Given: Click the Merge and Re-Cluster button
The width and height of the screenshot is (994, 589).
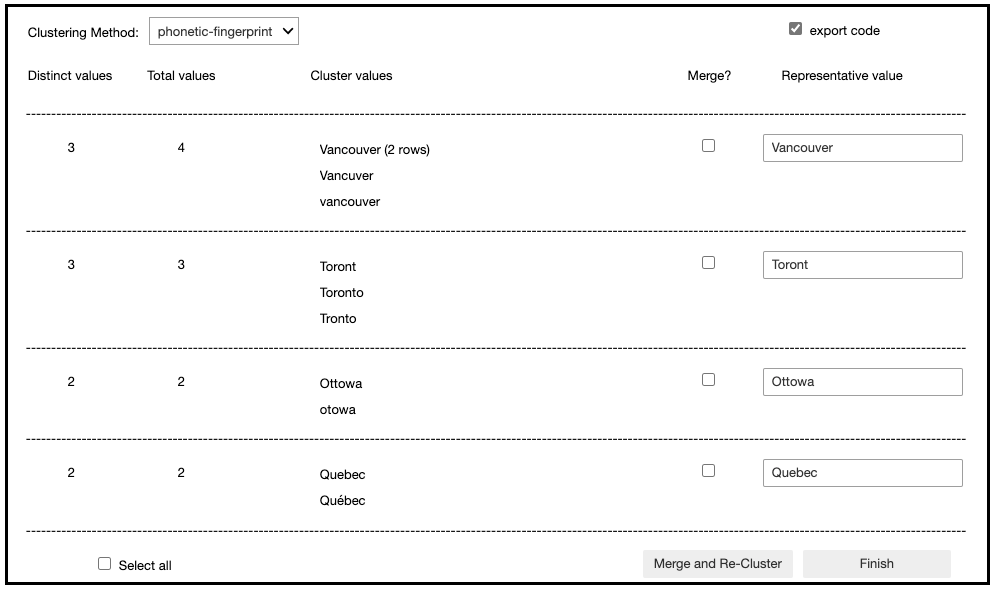Looking at the screenshot, I should [718, 564].
